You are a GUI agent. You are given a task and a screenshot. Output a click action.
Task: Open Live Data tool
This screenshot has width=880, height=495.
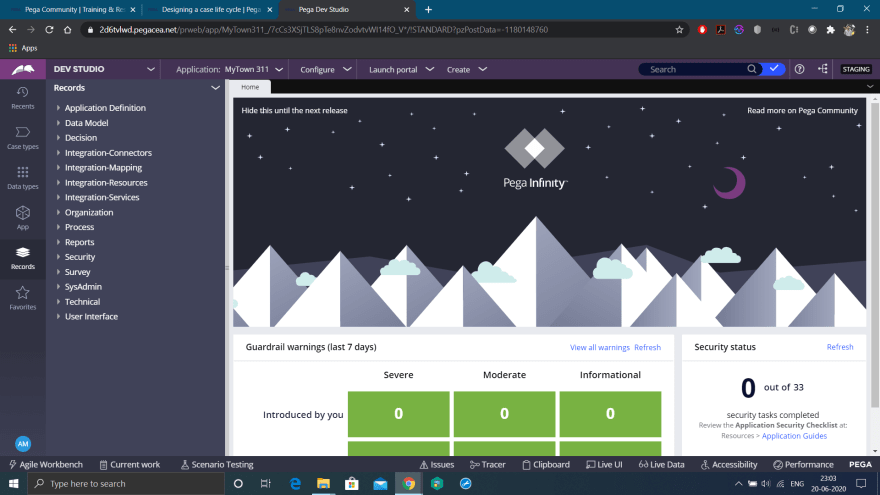[x=661, y=465]
